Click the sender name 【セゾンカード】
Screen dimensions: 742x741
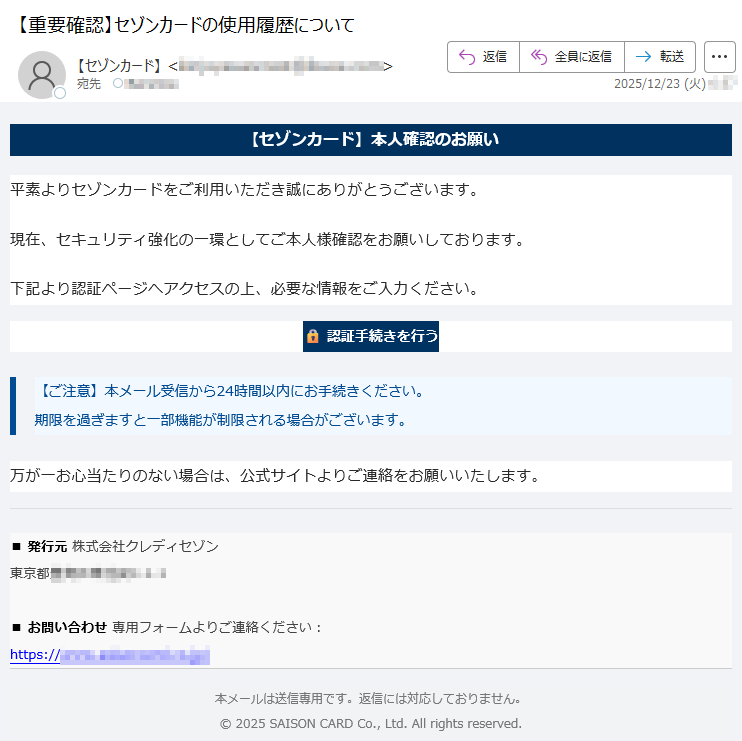click(x=120, y=66)
